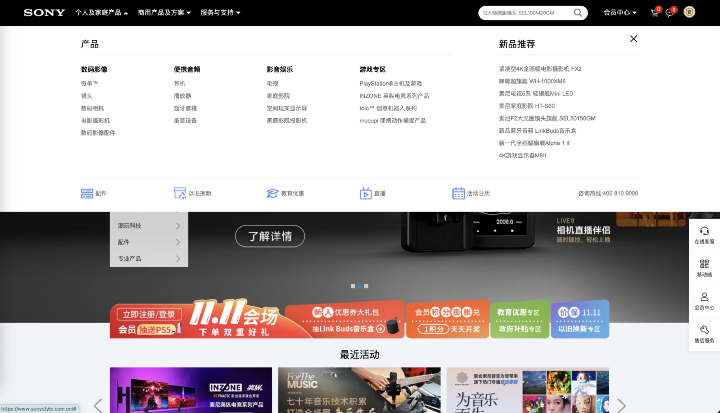Open SEL50150GM lens recommendation

click(x=547, y=119)
